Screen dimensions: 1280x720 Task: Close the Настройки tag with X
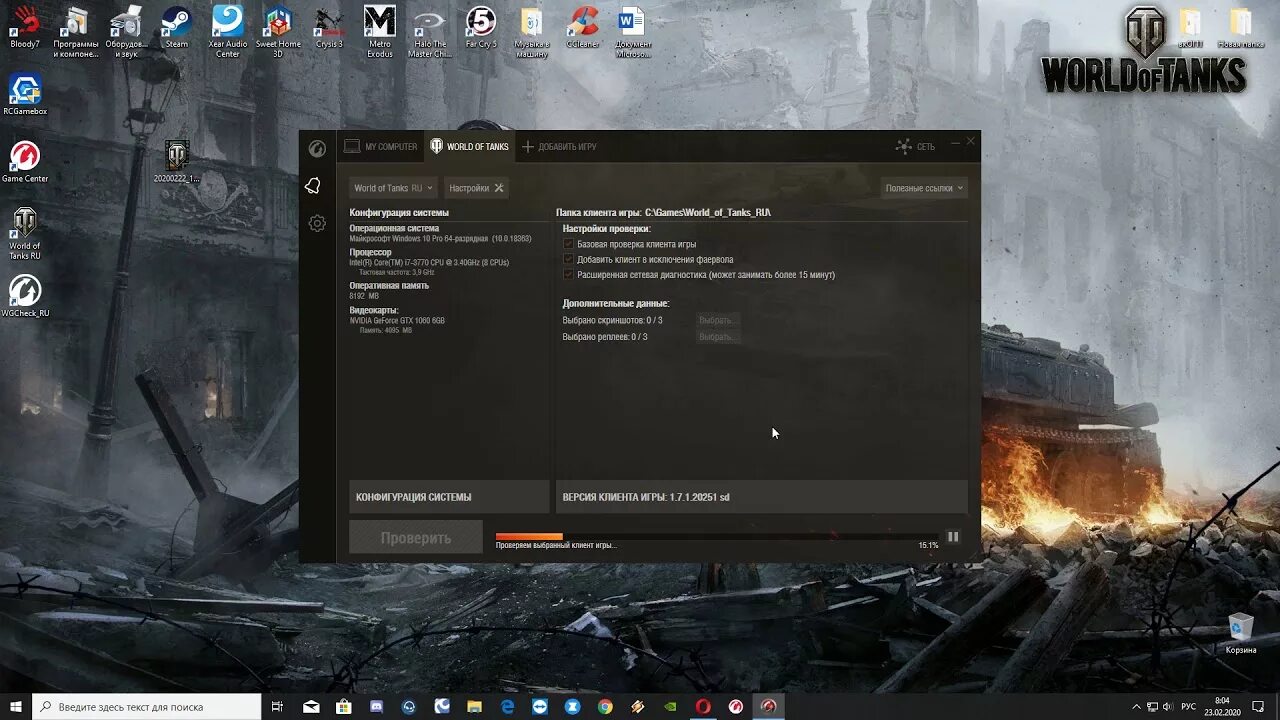[x=499, y=188]
